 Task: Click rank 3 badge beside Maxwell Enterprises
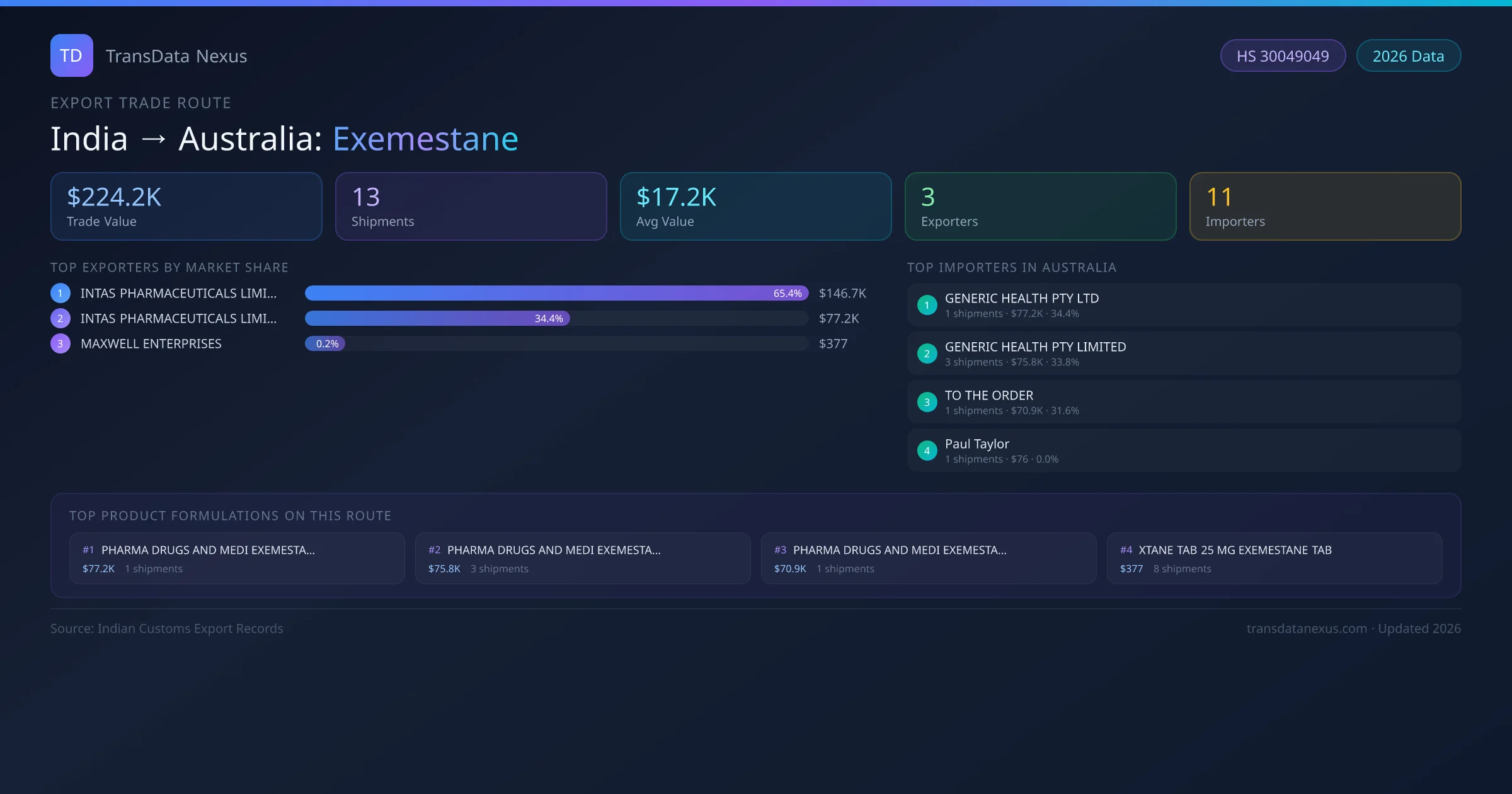[x=60, y=343]
